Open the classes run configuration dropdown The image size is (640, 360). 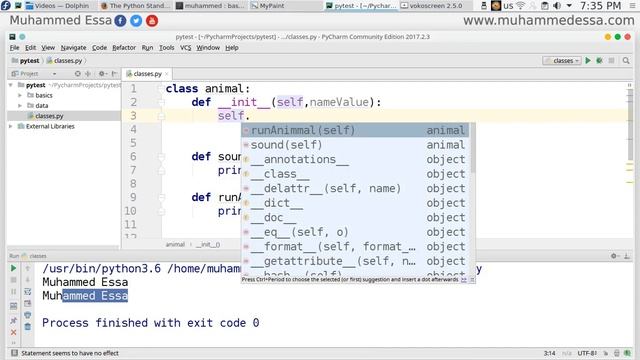click(x=562, y=60)
